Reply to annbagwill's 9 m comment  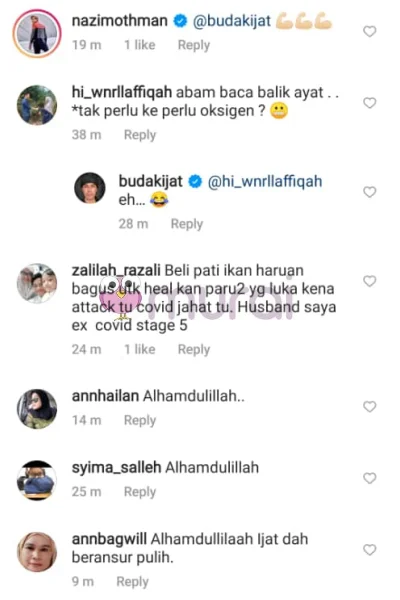coord(132,582)
